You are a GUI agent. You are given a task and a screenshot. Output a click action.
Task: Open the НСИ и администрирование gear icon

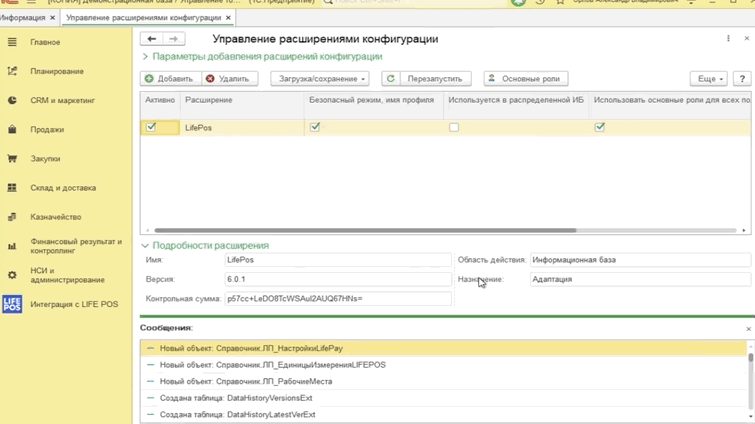[12, 275]
